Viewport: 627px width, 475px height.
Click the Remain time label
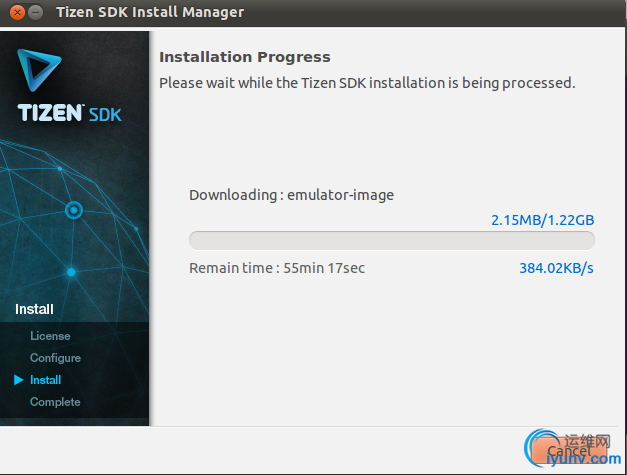277,268
